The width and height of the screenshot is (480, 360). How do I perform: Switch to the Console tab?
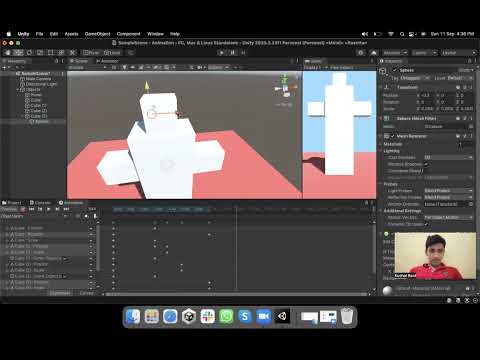tap(40, 203)
